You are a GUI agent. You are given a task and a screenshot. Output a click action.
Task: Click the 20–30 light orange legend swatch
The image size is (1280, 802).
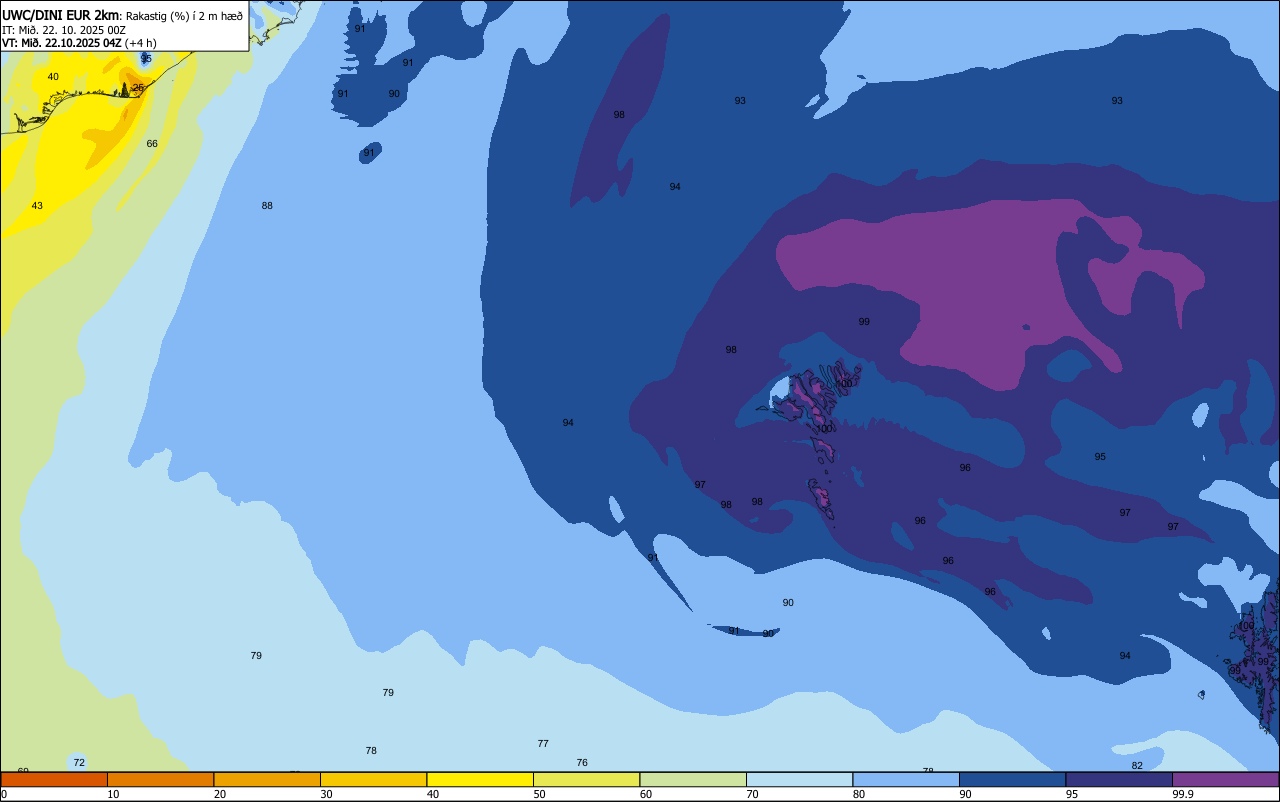pos(267,779)
